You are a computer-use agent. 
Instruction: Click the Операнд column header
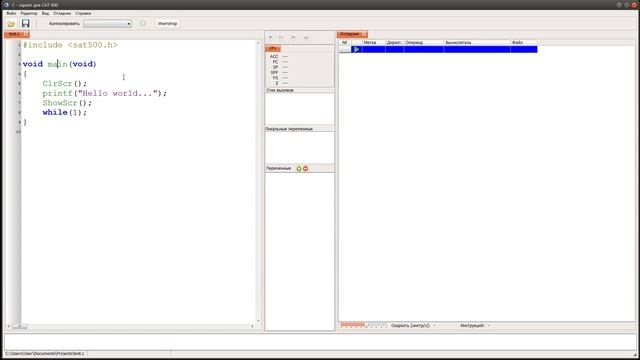click(x=423, y=42)
